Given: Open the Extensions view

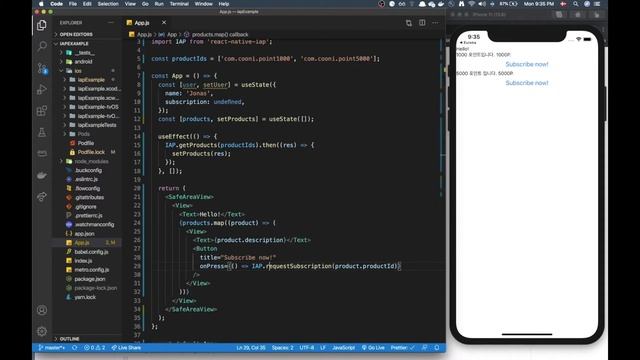Looking at the screenshot, I should pyautogui.click(x=42, y=111).
